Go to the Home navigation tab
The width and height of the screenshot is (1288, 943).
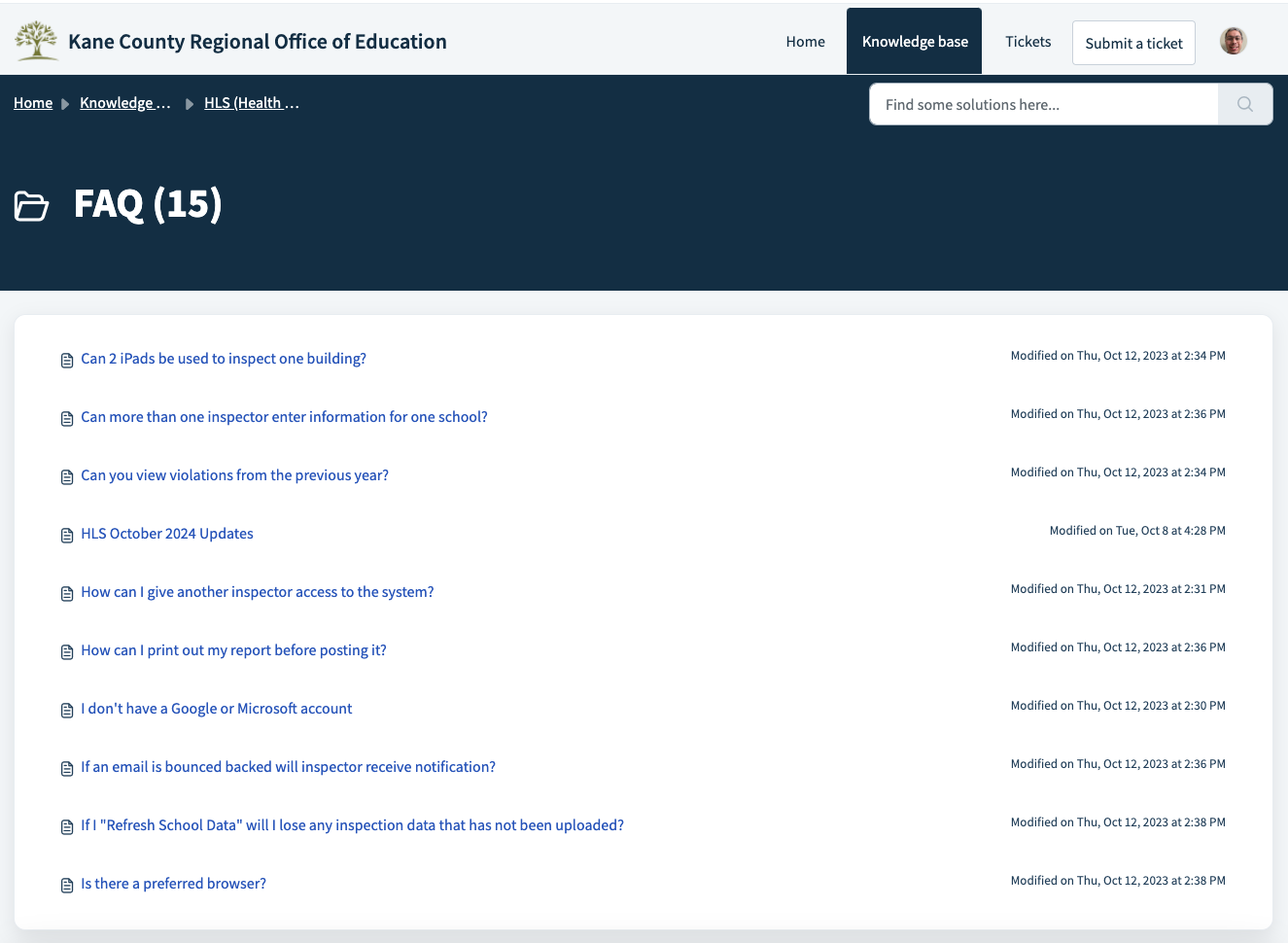806,42
